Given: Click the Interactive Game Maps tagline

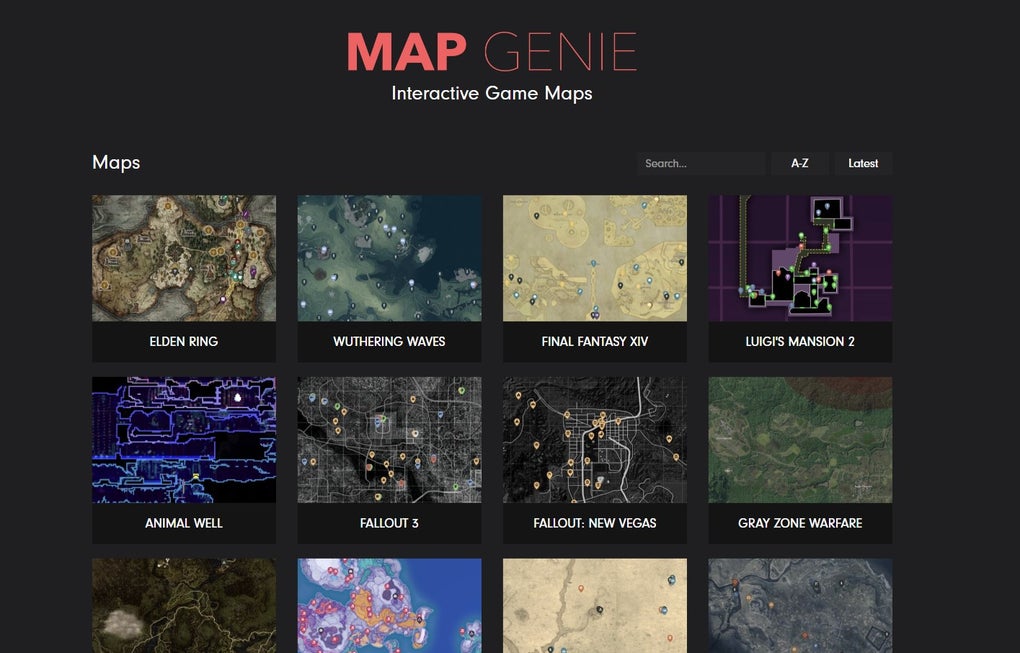Looking at the screenshot, I should click(492, 93).
